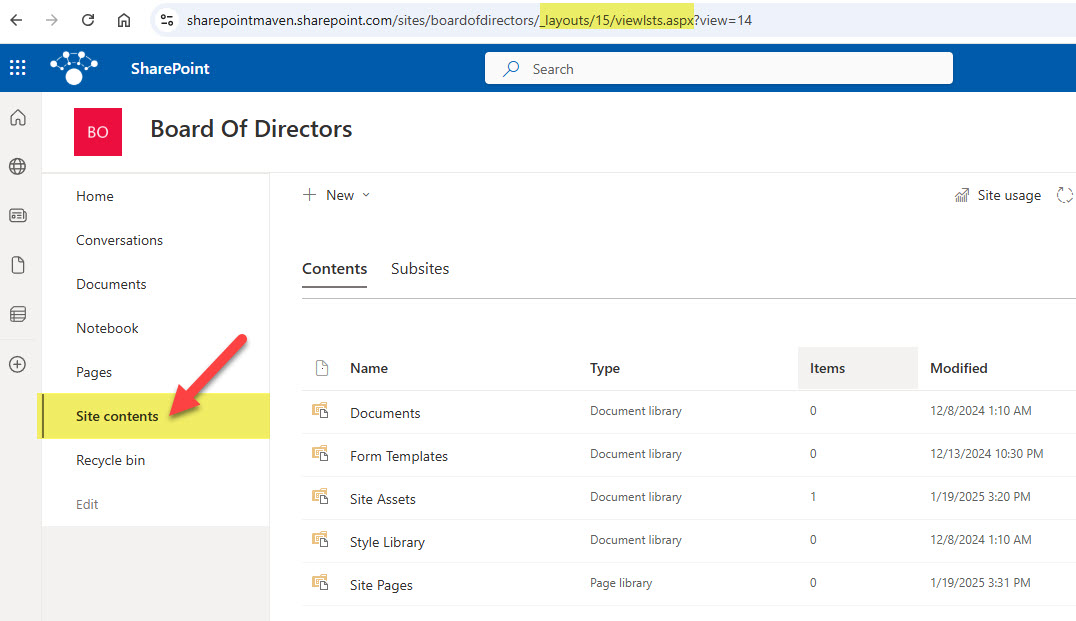Viewport: 1076px width, 621px height.
Task: View site information icon in address bar
Action: click(167, 20)
